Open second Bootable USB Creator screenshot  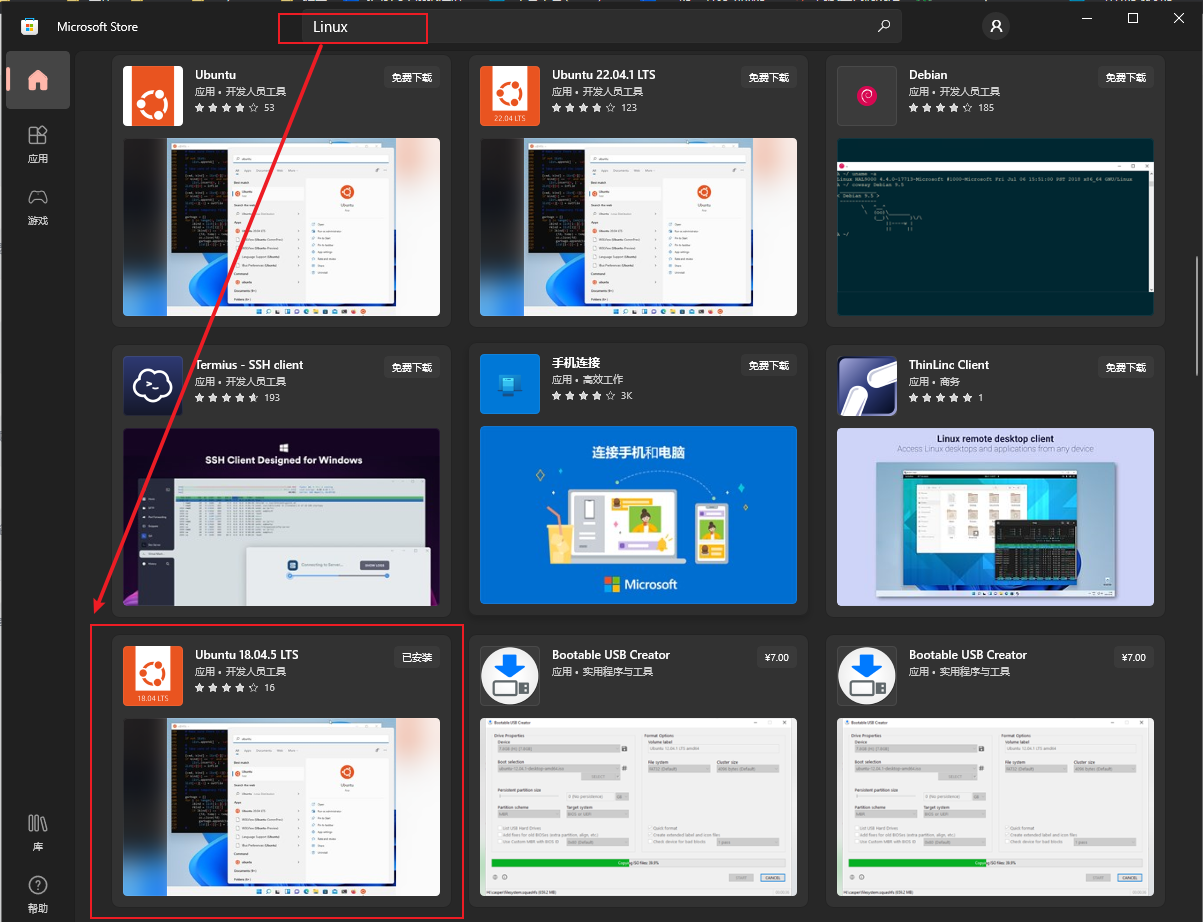pyautogui.click(x=995, y=807)
